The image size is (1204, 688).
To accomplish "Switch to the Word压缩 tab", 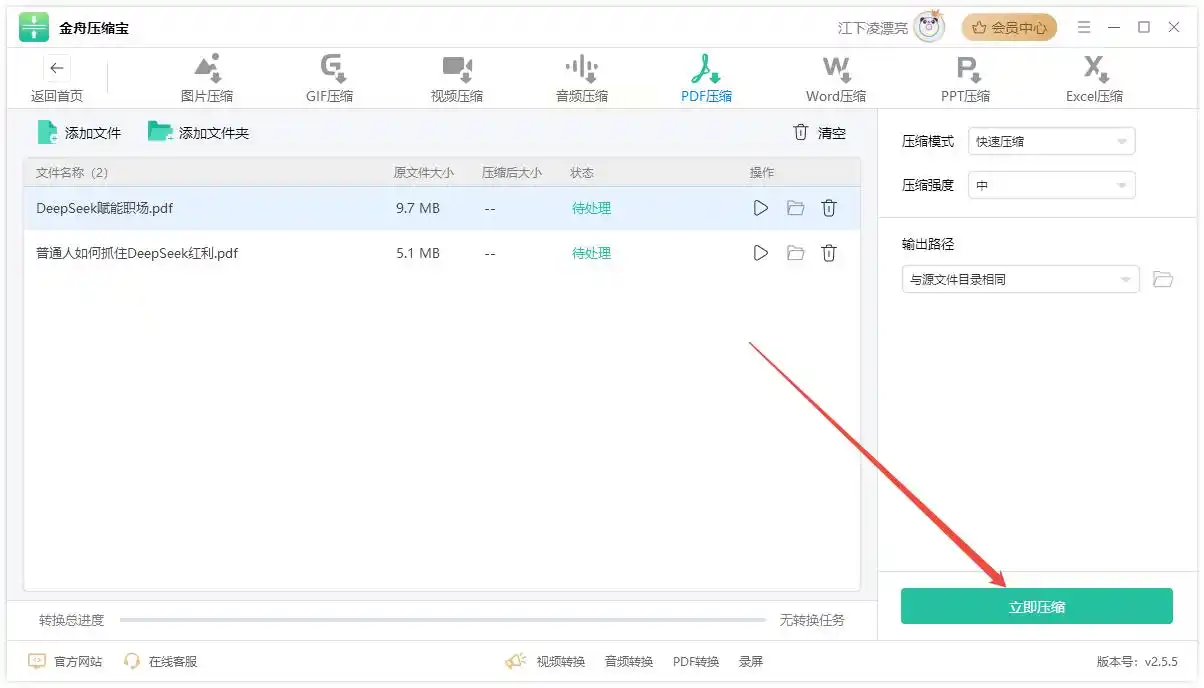I will (x=836, y=79).
